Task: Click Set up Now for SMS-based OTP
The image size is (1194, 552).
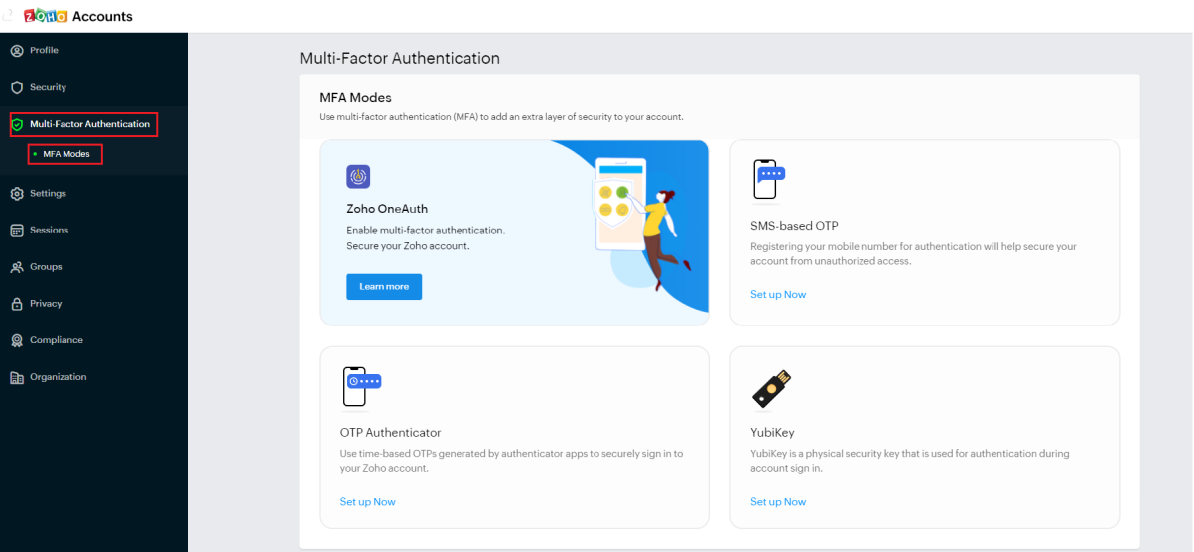Action: [777, 295]
